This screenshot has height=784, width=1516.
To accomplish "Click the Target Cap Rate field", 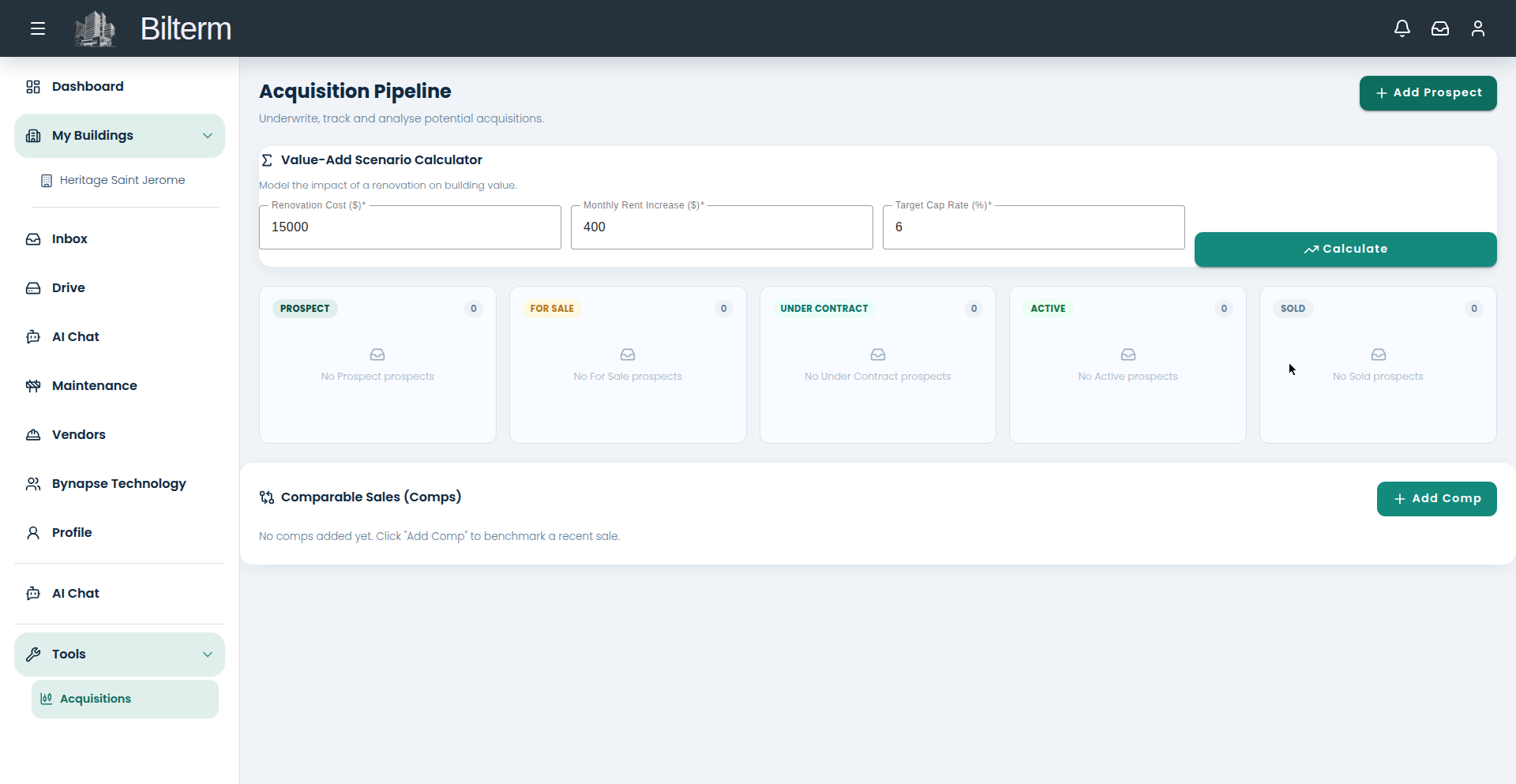I will 1034,227.
